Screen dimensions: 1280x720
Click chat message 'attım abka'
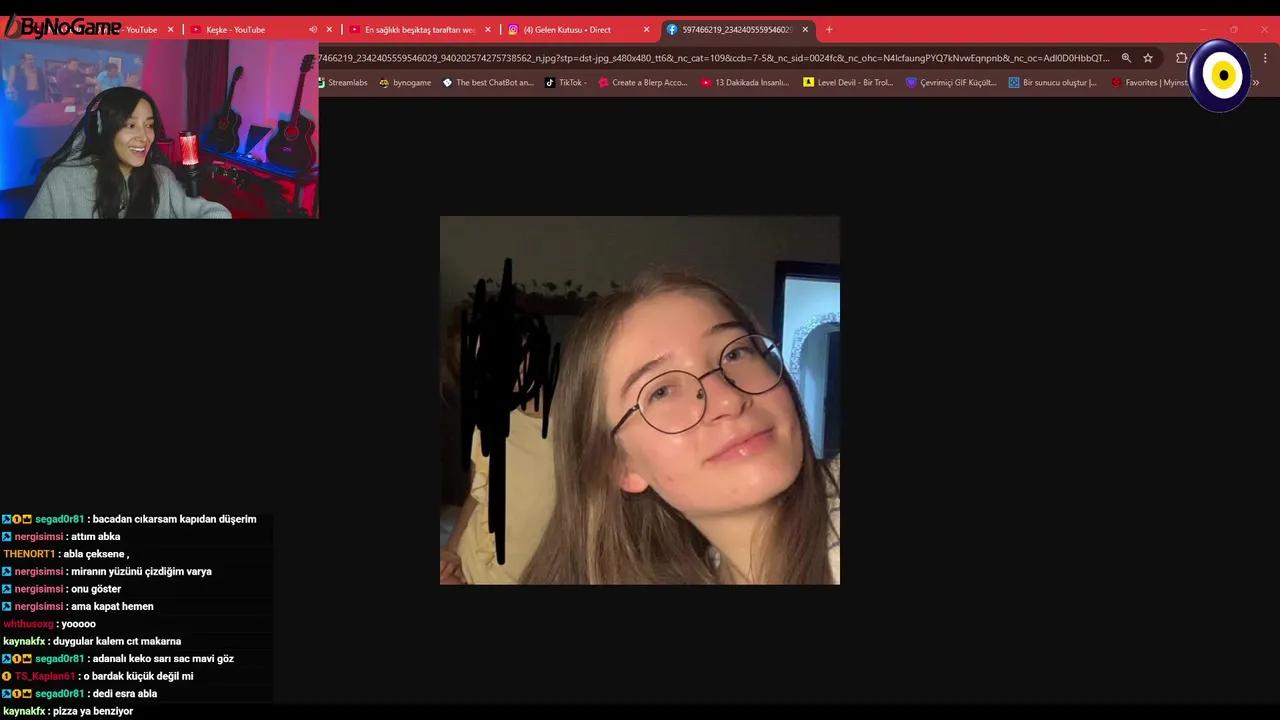pos(95,537)
